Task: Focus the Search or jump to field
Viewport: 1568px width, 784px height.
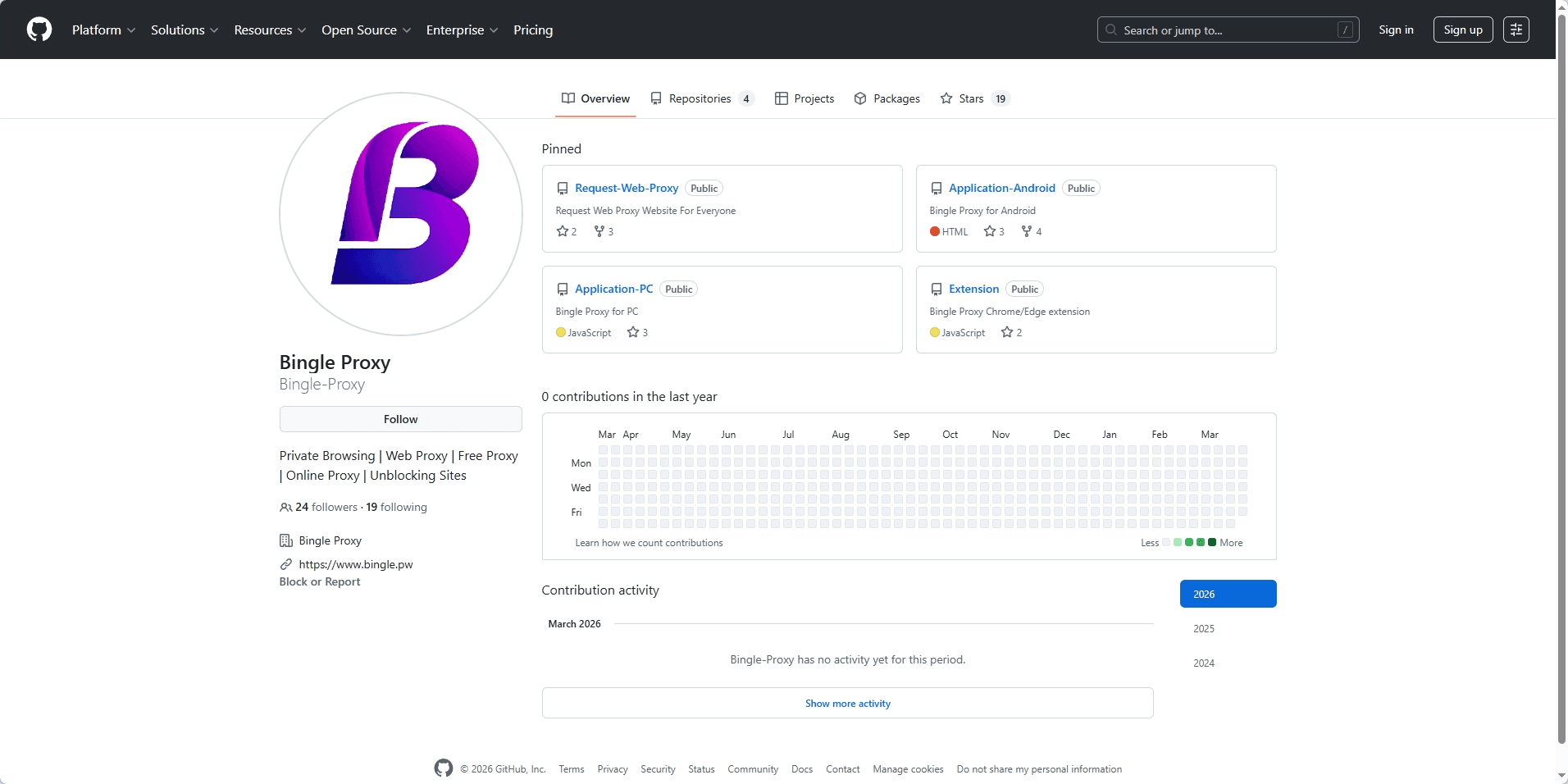Action: [1227, 30]
